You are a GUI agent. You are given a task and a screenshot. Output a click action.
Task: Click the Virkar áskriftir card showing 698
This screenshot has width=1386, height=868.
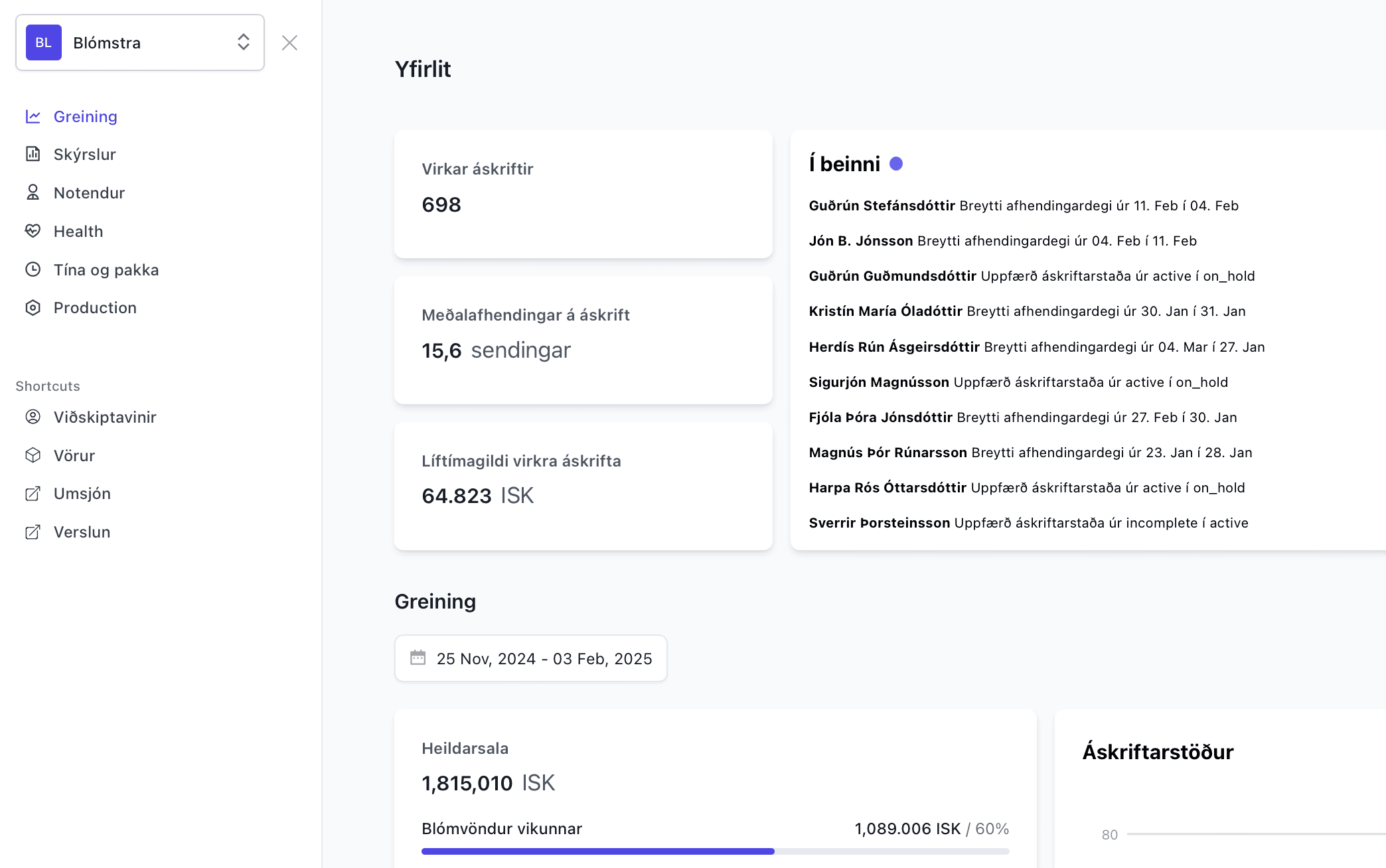pos(583,194)
